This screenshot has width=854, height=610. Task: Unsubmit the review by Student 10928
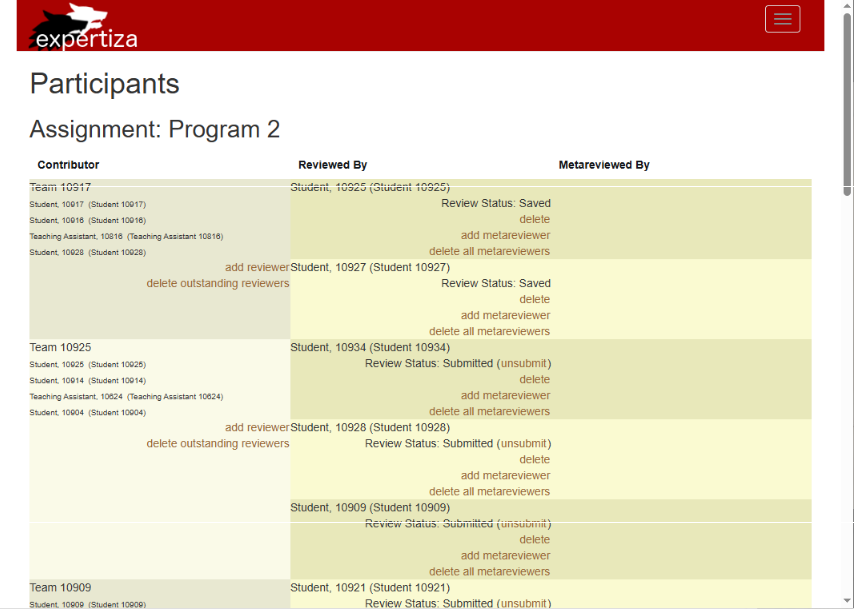(523, 443)
